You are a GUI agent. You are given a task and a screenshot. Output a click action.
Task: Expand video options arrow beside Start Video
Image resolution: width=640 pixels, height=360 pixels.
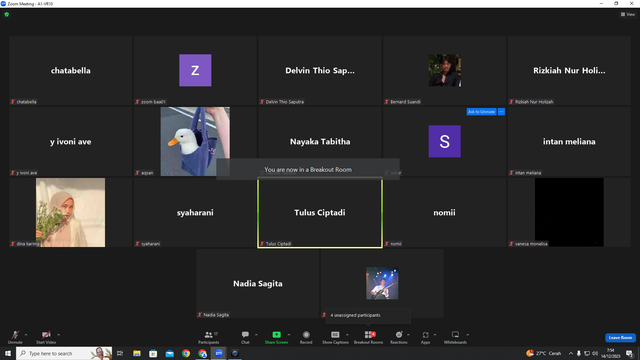click(58, 335)
